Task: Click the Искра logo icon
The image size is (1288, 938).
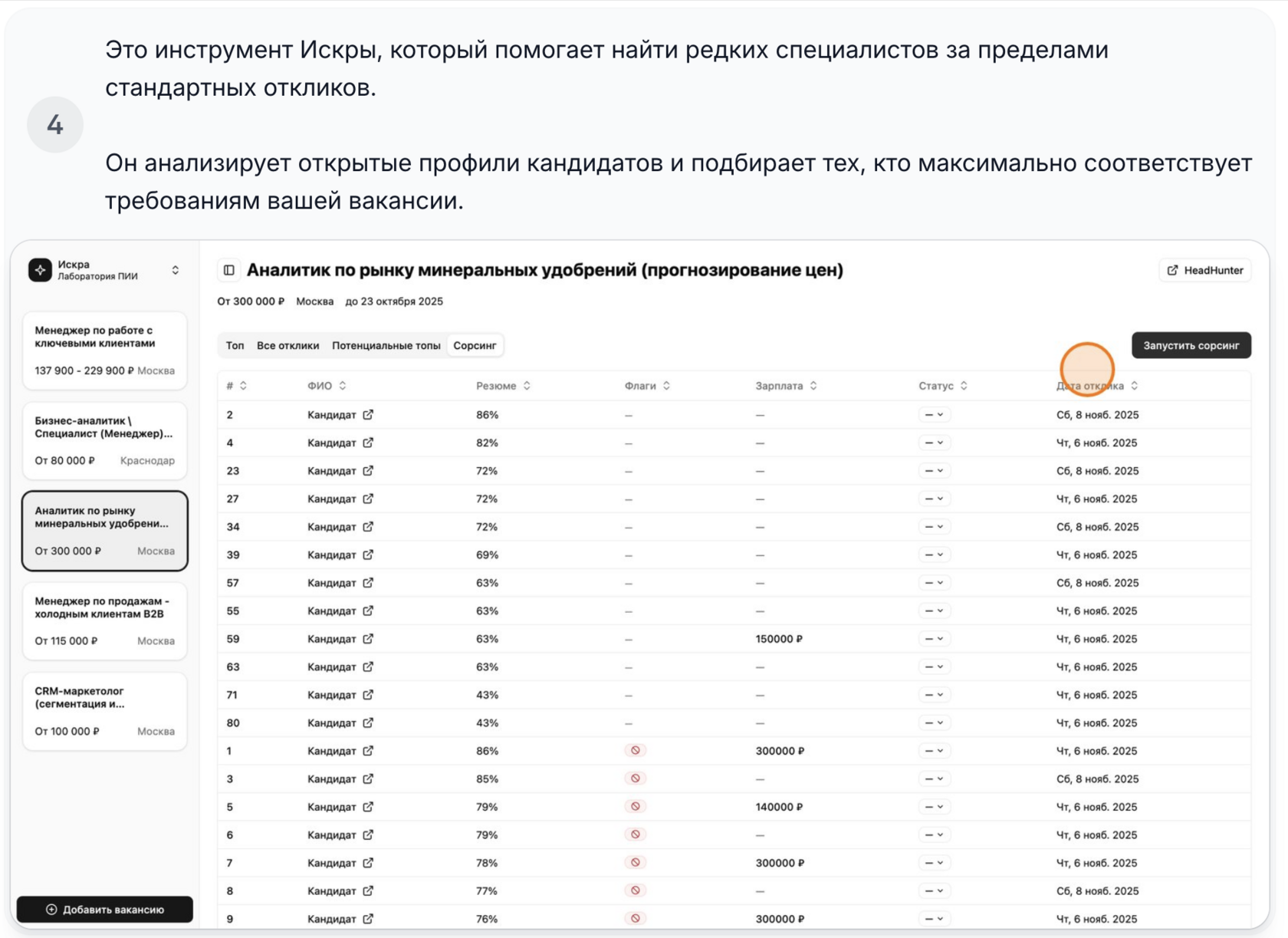Action: pyautogui.click(x=40, y=270)
